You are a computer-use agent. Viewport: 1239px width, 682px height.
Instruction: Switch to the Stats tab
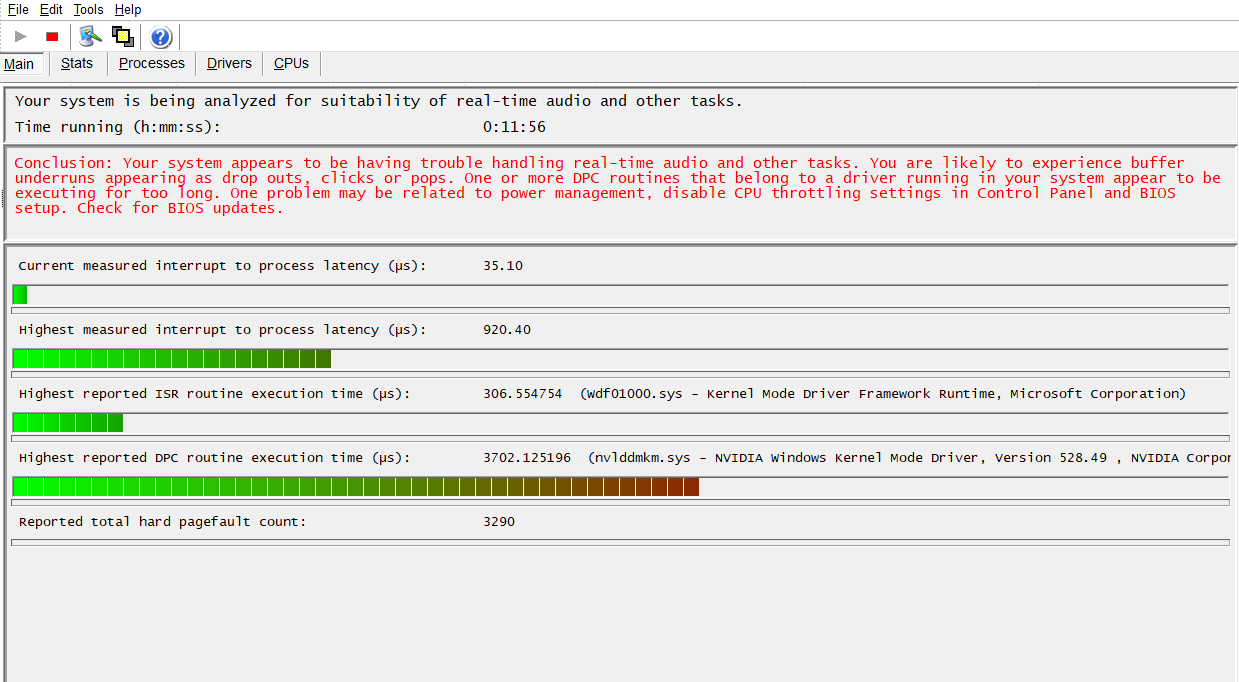click(77, 63)
